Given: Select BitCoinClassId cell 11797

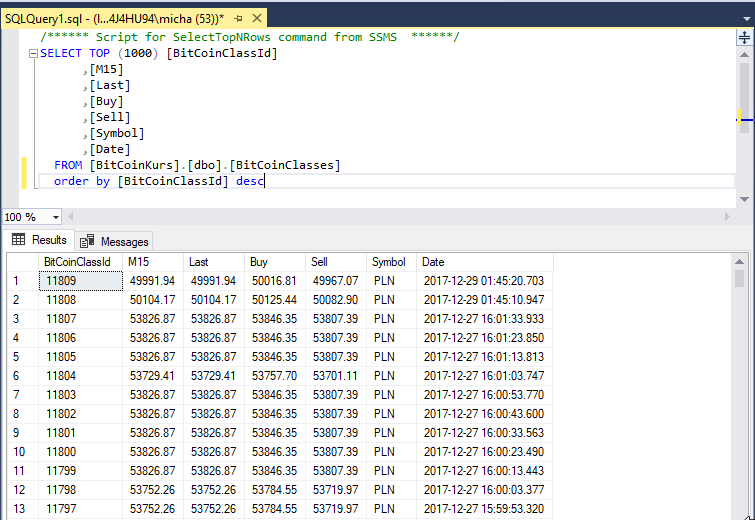Looking at the screenshot, I should click(80, 508).
